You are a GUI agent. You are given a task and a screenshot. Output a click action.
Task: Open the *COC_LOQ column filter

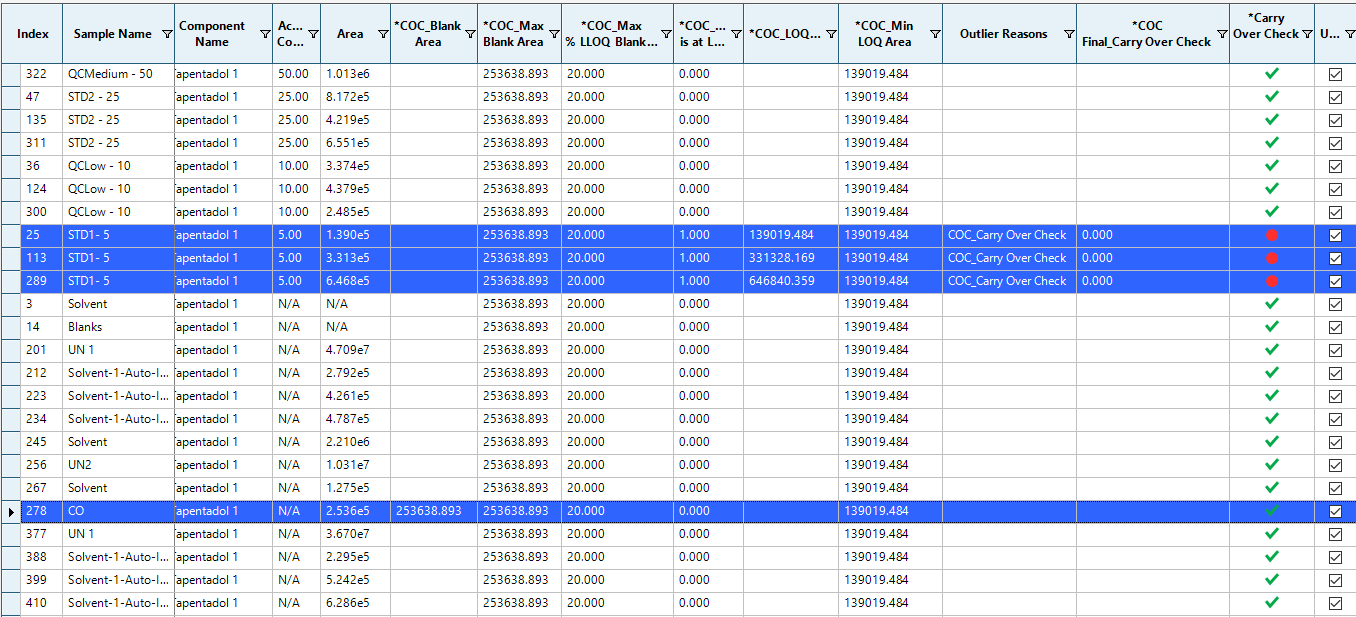point(831,34)
